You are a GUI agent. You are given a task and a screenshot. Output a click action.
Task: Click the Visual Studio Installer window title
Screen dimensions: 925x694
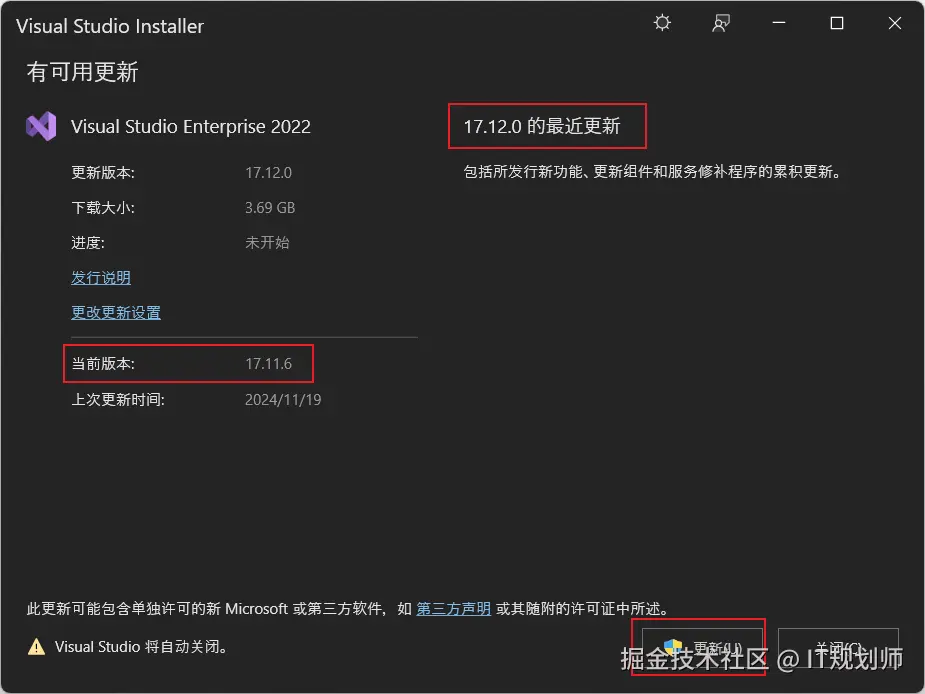click(x=110, y=26)
